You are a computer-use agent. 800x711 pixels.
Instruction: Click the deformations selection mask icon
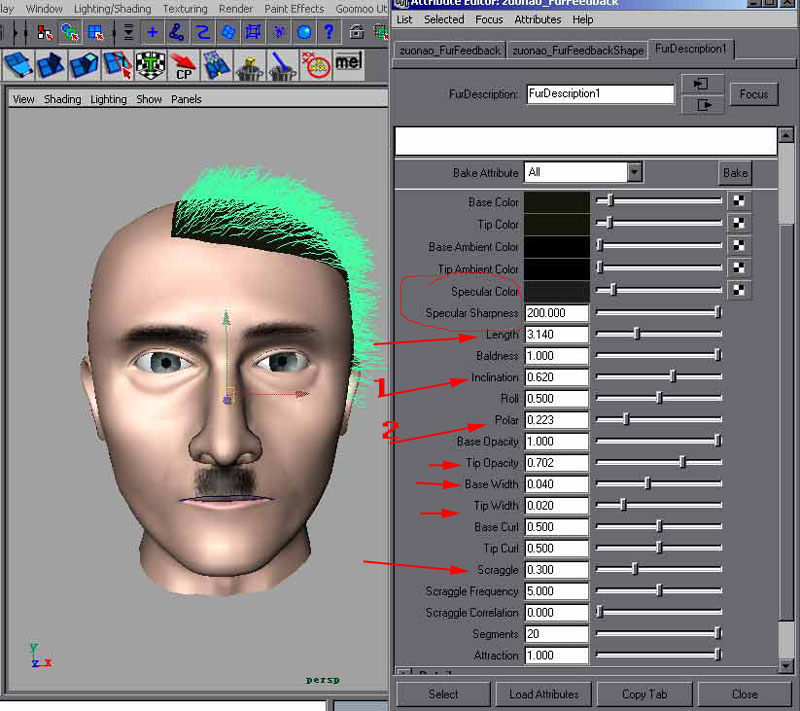coord(254,33)
